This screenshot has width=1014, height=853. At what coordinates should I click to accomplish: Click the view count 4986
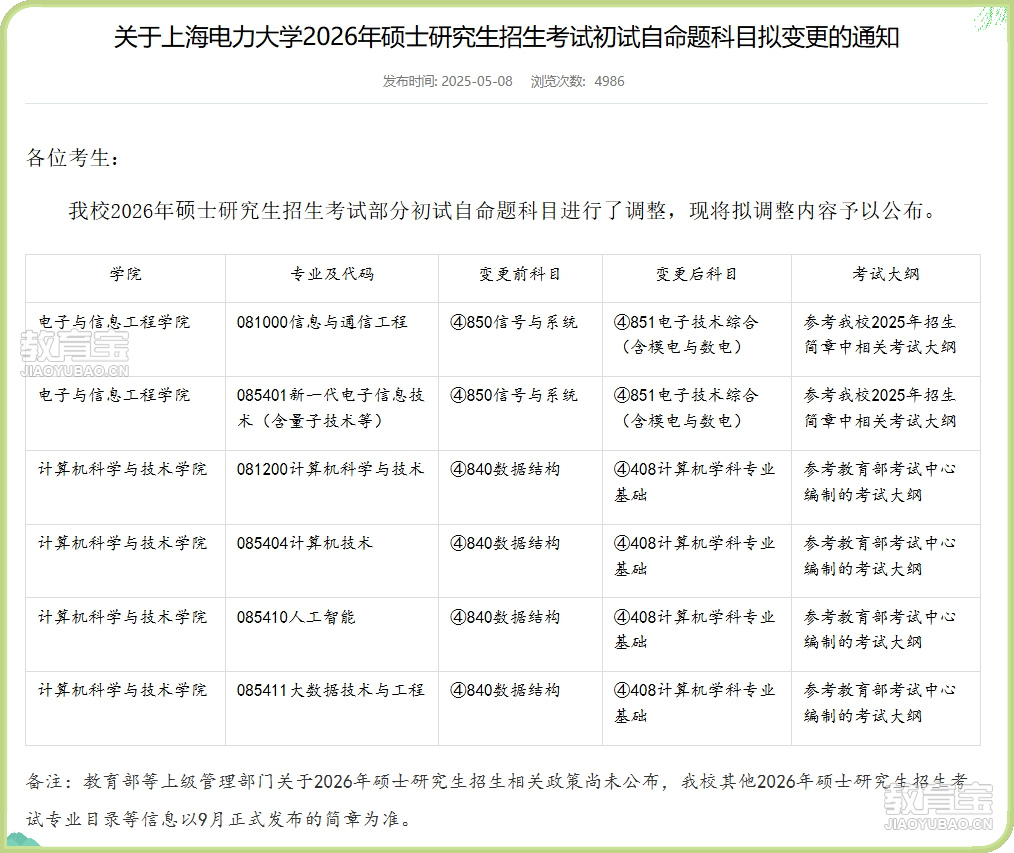(x=609, y=81)
